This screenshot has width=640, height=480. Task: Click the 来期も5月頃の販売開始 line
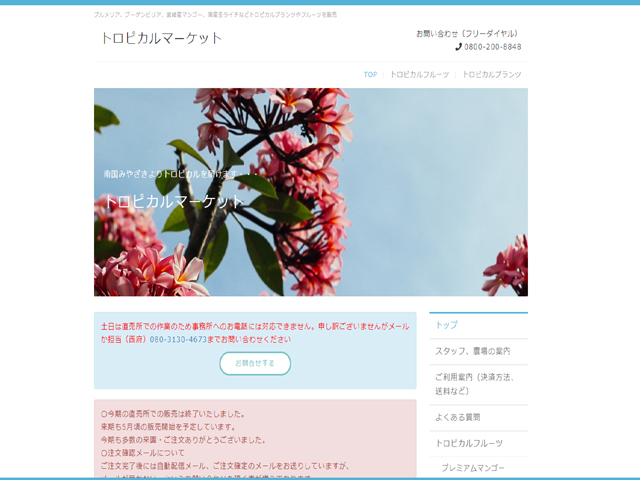(x=168, y=427)
